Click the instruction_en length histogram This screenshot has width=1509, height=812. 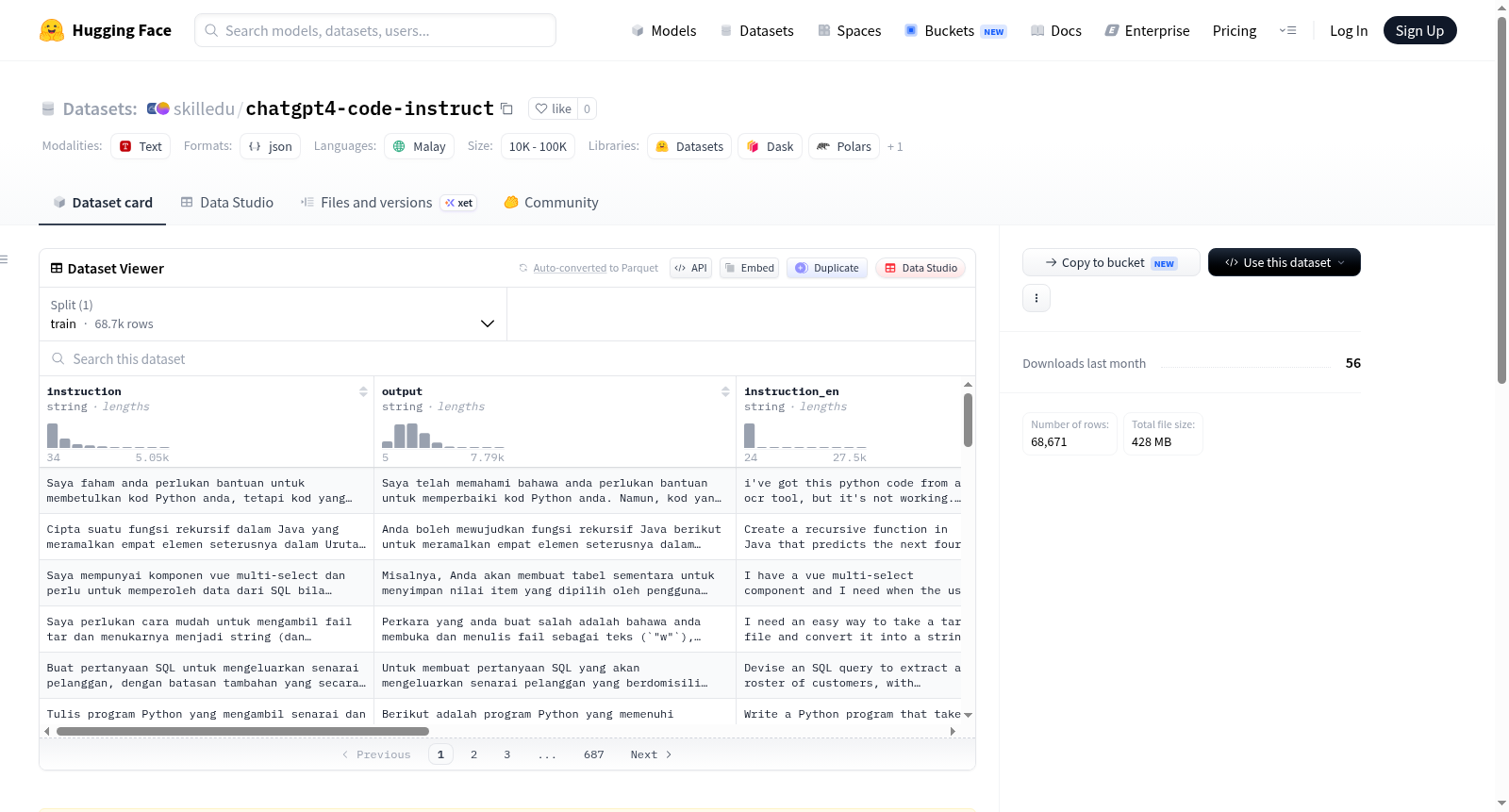pyautogui.click(x=804, y=435)
